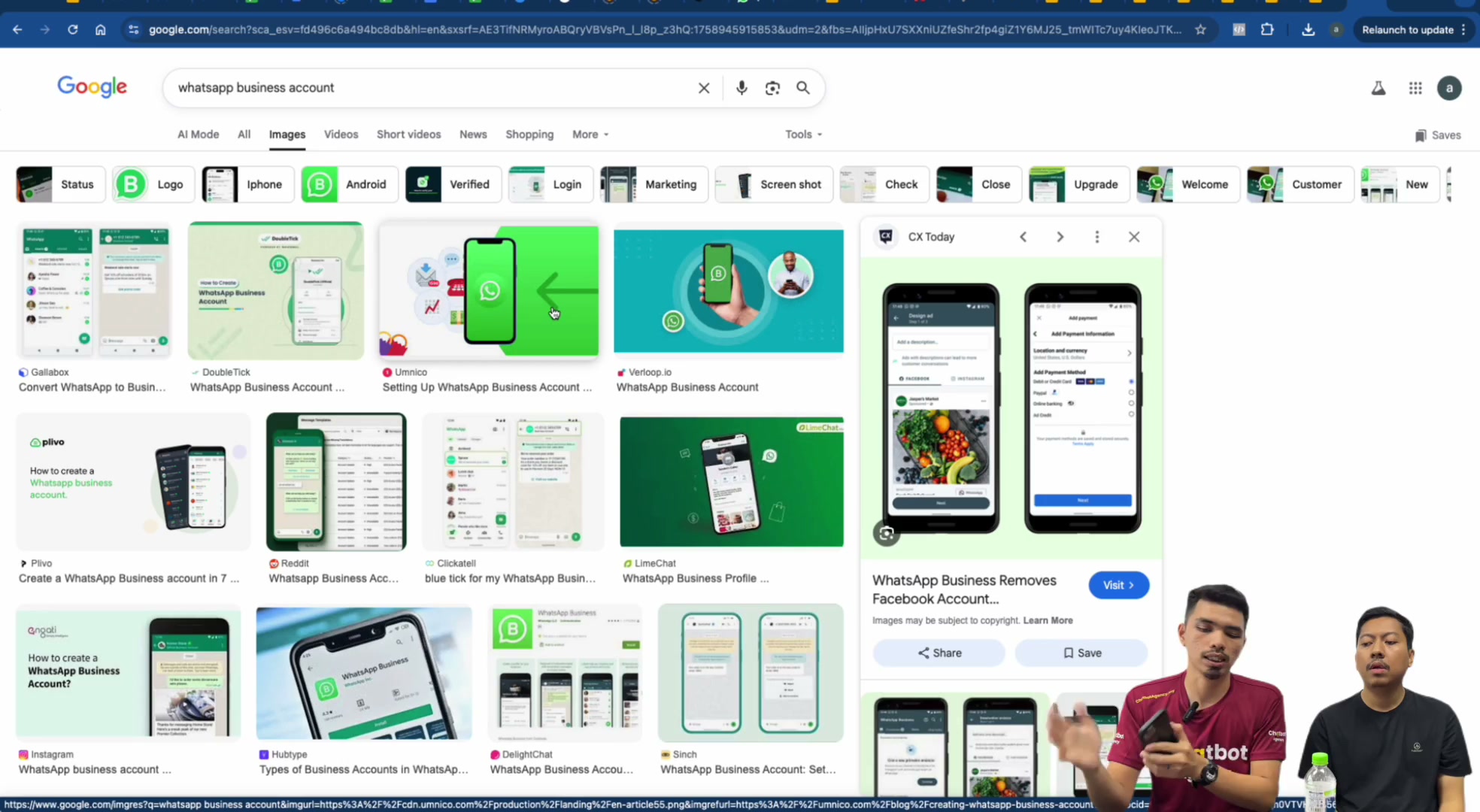Switch to the News tab
The width and height of the screenshot is (1480, 812).
[473, 135]
